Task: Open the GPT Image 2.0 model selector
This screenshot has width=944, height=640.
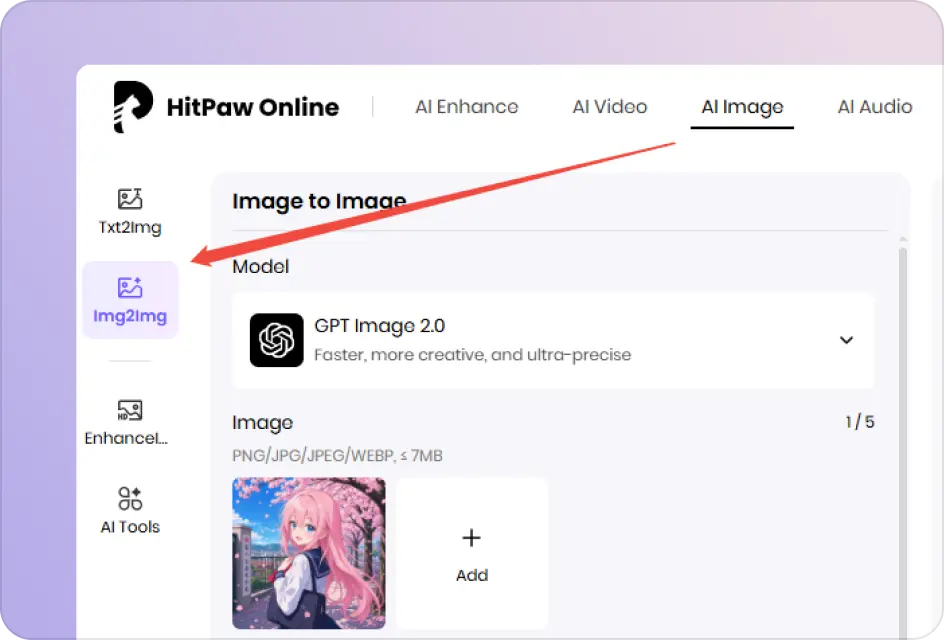Action: (553, 340)
